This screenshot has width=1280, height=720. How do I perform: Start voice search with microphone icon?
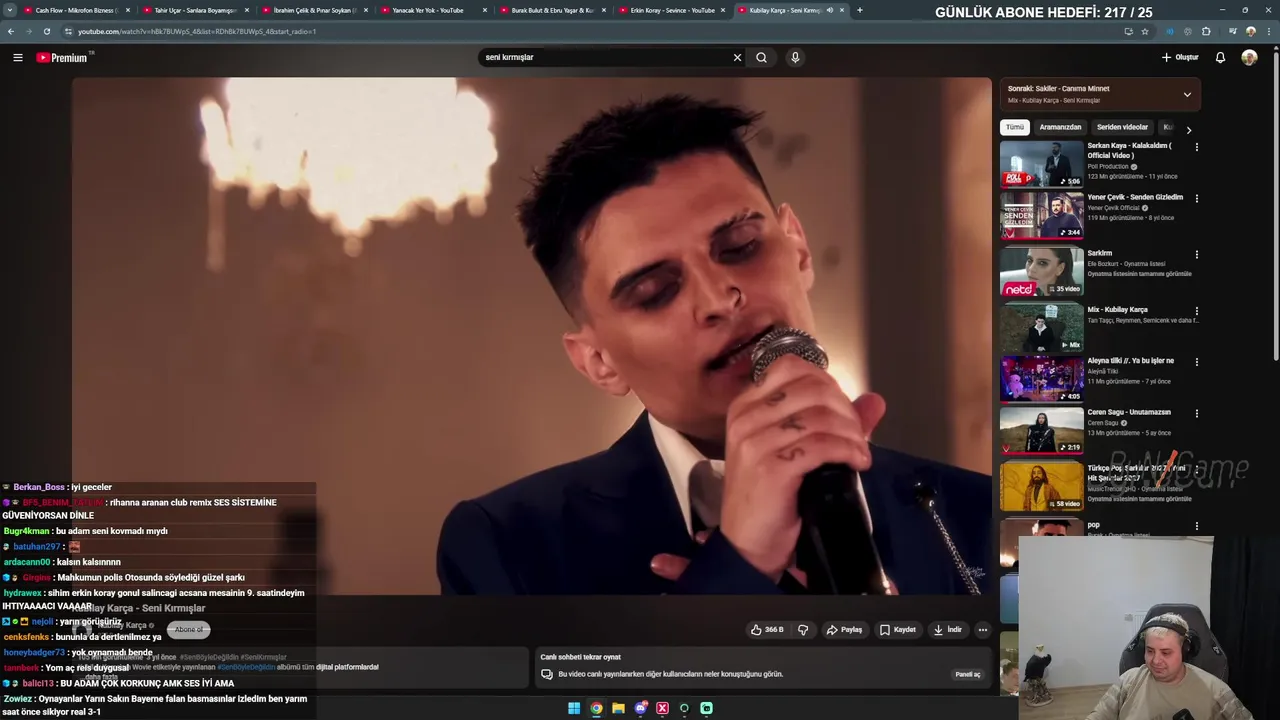[795, 58]
